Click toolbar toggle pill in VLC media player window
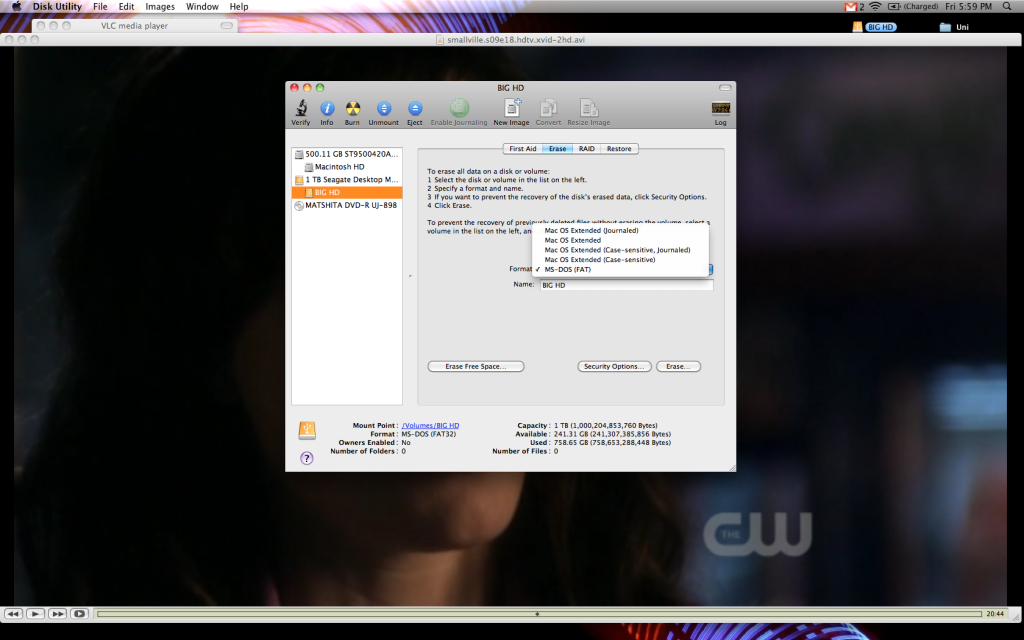Image resolution: width=1024 pixels, height=640 pixels. pyautogui.click(x=227, y=25)
